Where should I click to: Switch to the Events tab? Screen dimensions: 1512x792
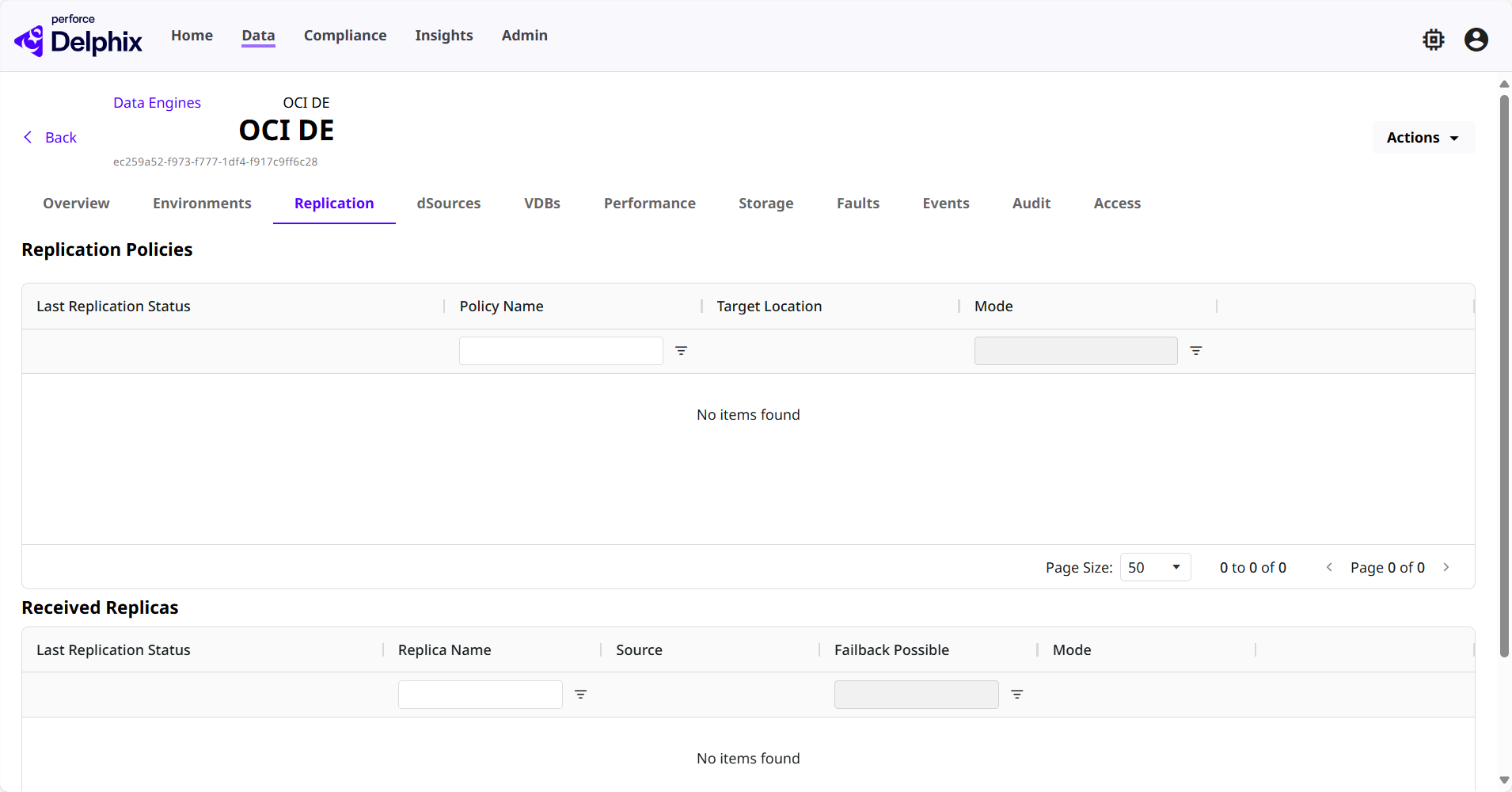coord(946,204)
